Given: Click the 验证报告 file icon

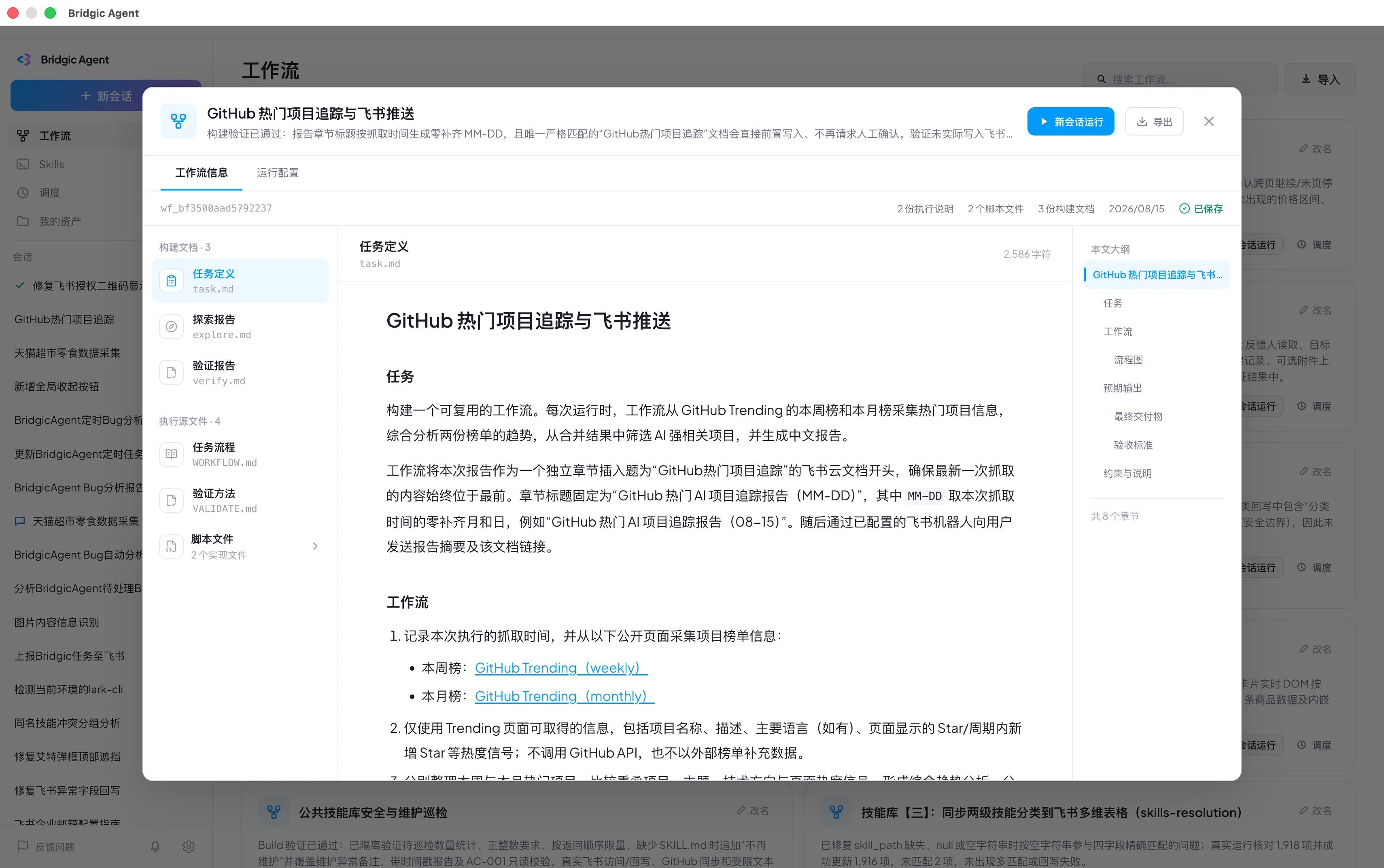Looking at the screenshot, I should coord(171,373).
